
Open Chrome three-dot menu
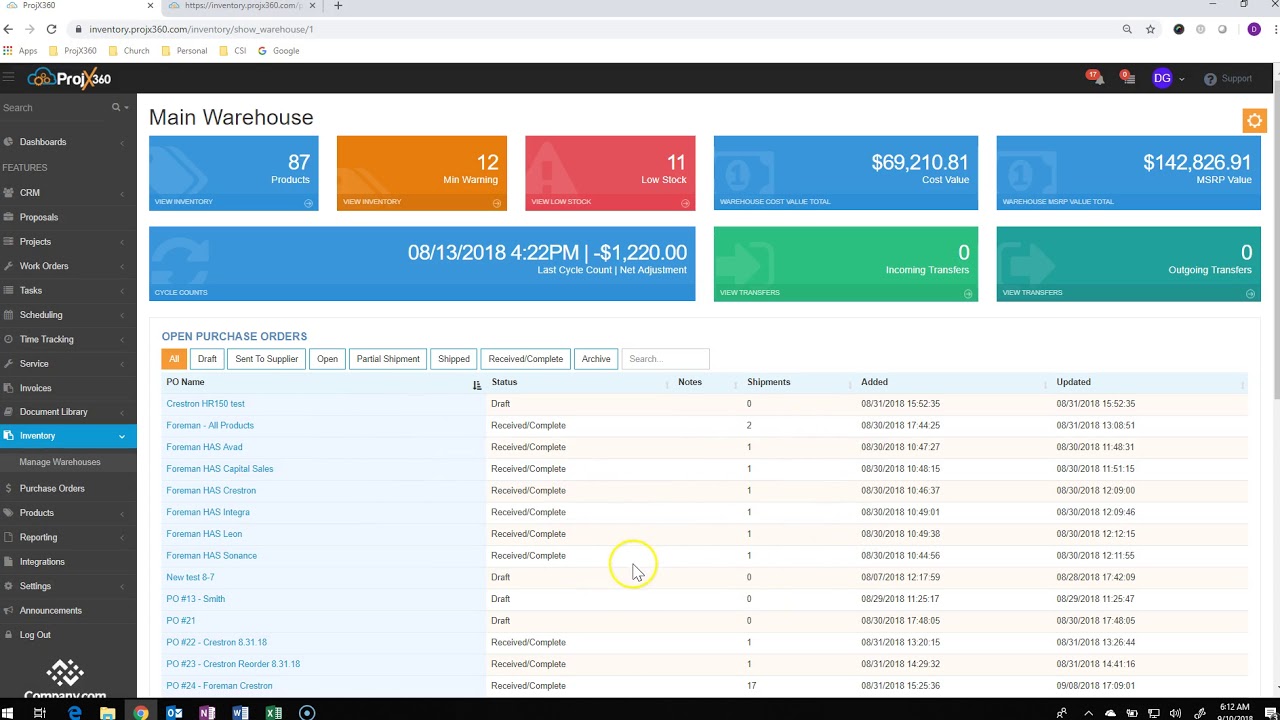click(x=1275, y=29)
